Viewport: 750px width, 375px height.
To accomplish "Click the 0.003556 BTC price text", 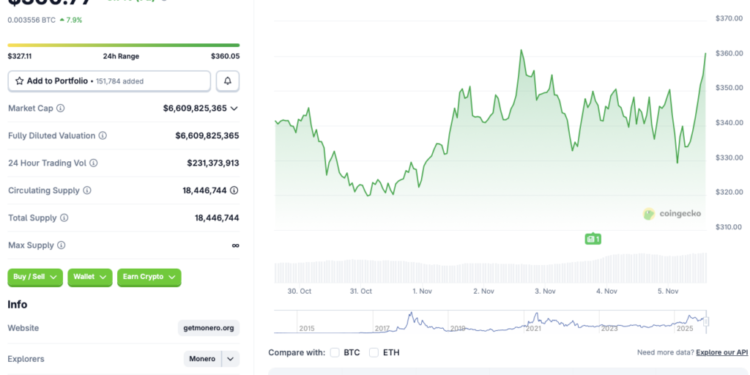I will click(32, 20).
